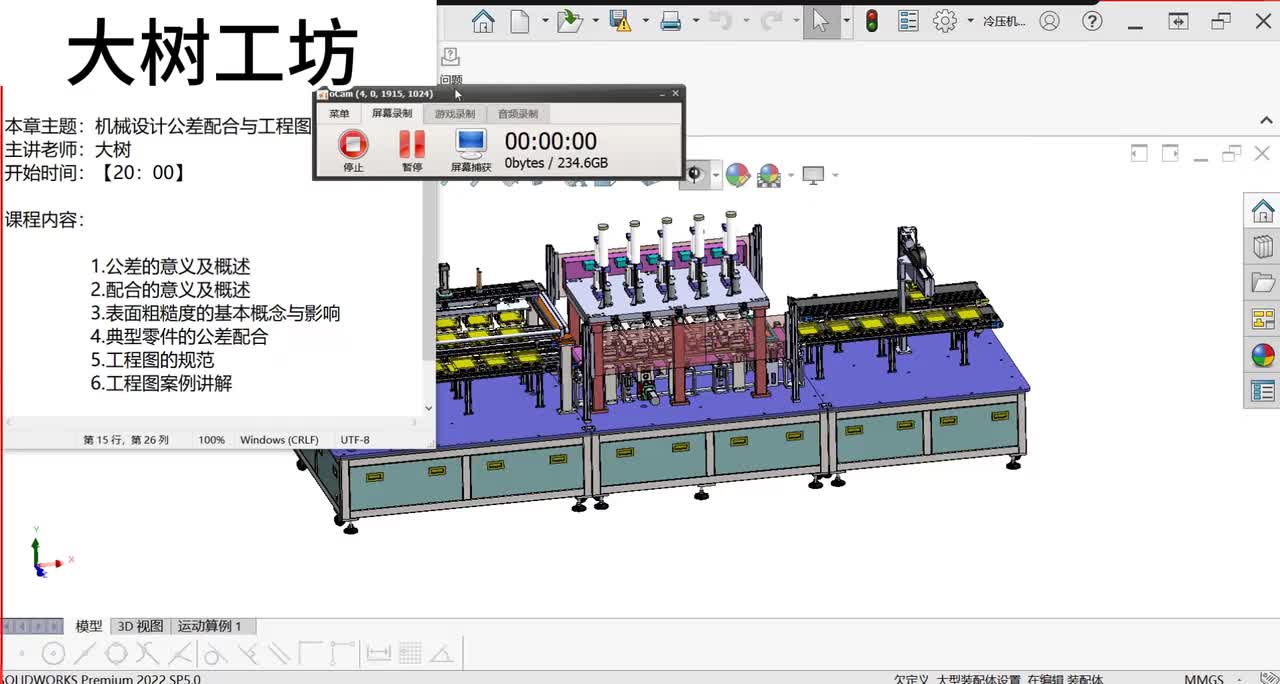Click the 冷压机 search box
This screenshot has width=1280, height=684.
(x=1004, y=21)
